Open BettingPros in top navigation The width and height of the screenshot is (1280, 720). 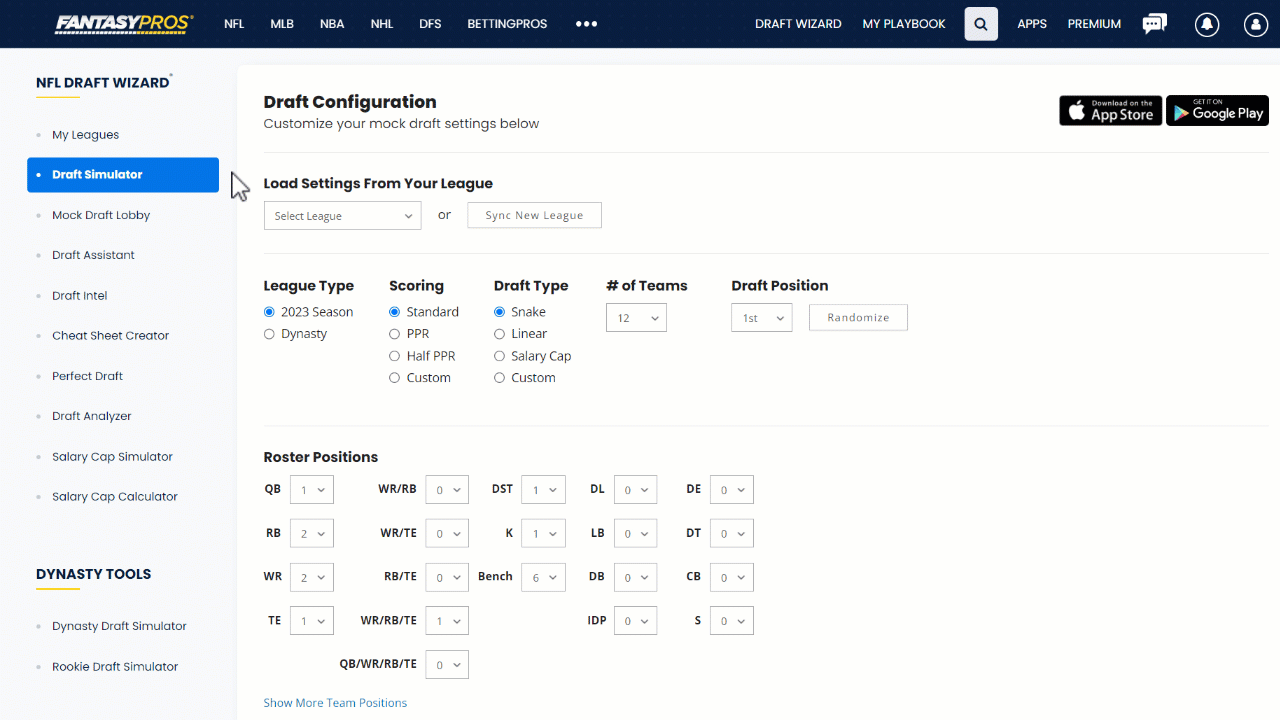click(507, 24)
